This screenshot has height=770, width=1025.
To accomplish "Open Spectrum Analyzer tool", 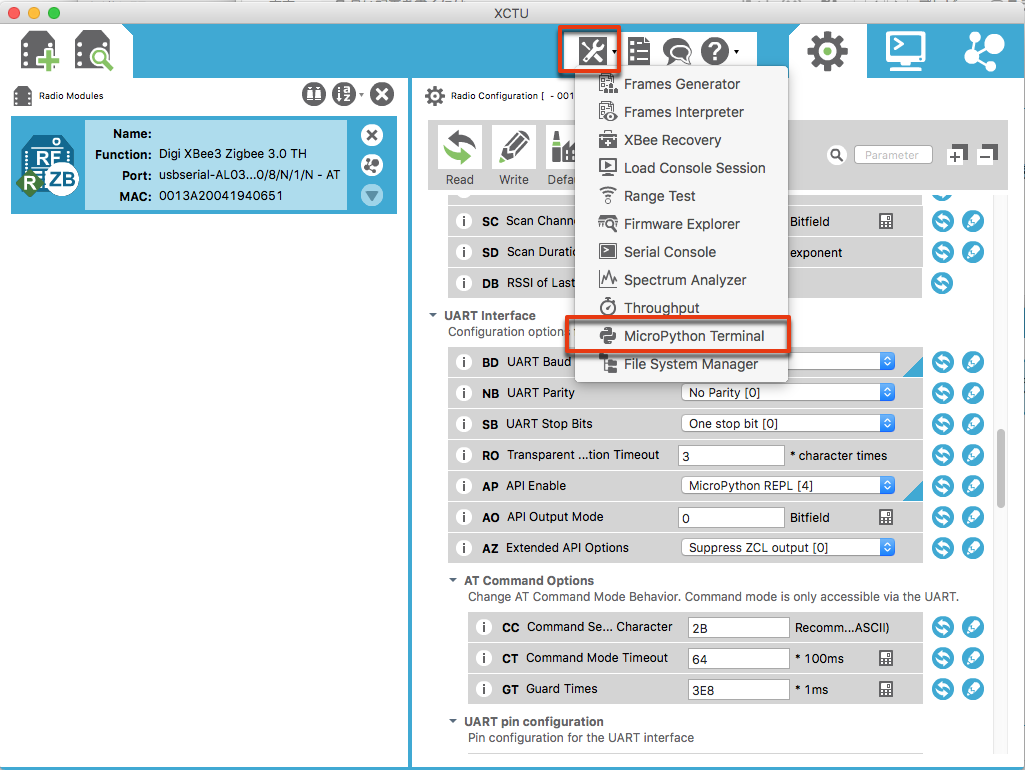I will (681, 280).
